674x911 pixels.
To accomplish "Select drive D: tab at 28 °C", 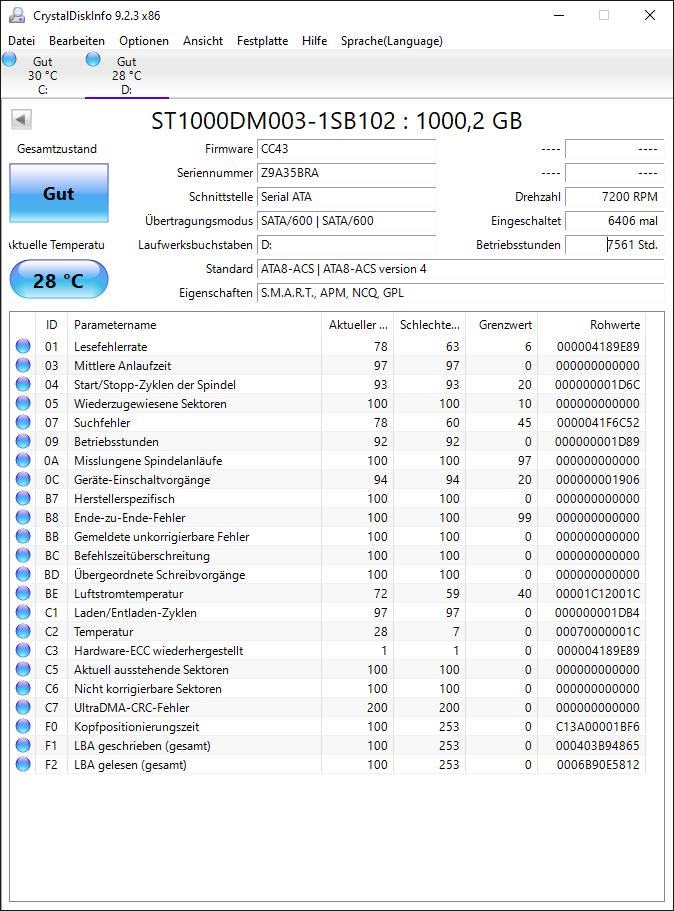I will tap(126, 75).
